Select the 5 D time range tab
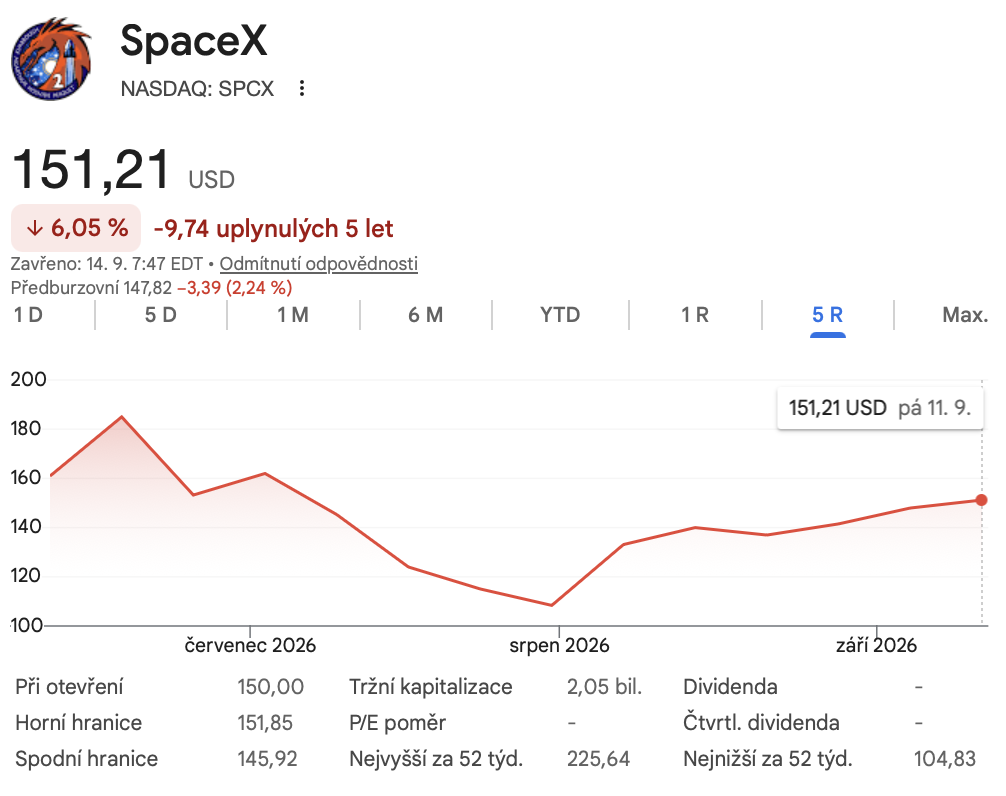Viewport: 1006px width, 796px height. [x=160, y=315]
